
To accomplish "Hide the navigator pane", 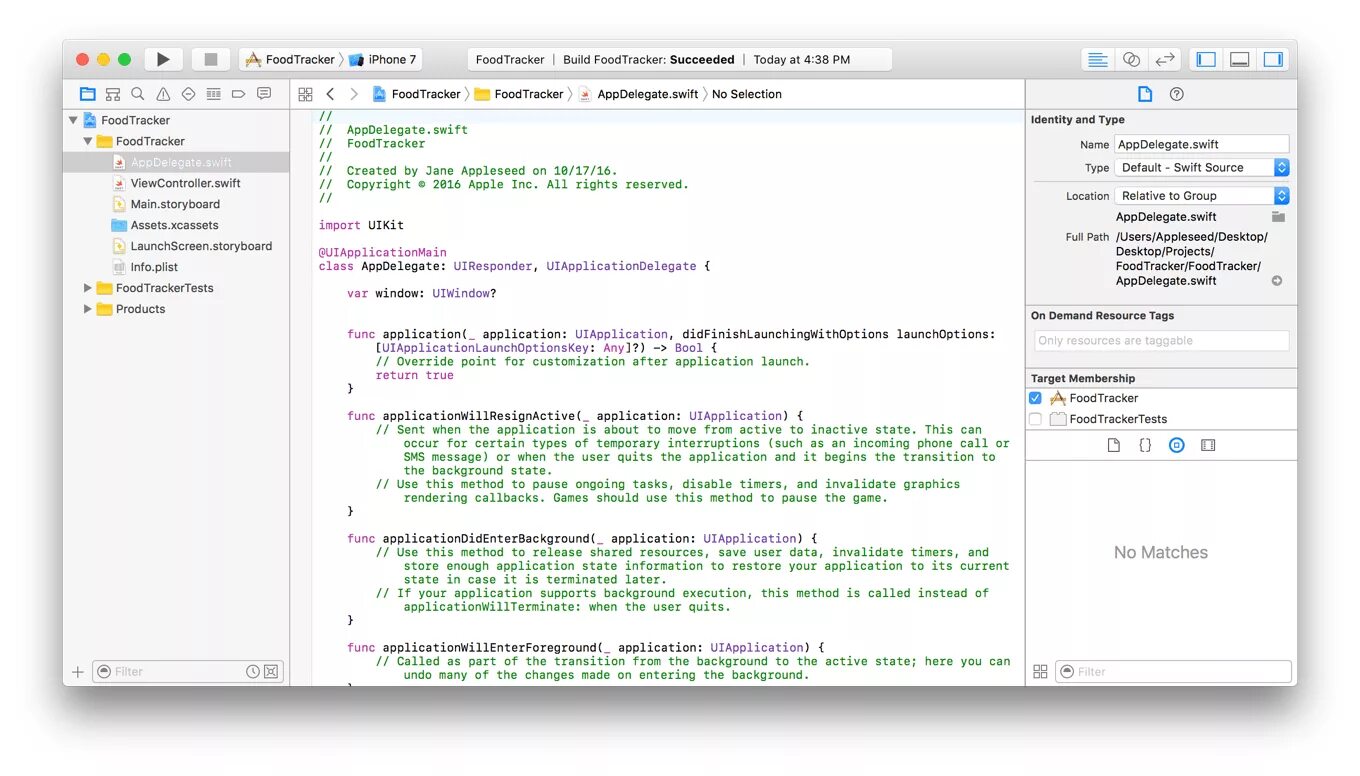I will coord(1206,60).
